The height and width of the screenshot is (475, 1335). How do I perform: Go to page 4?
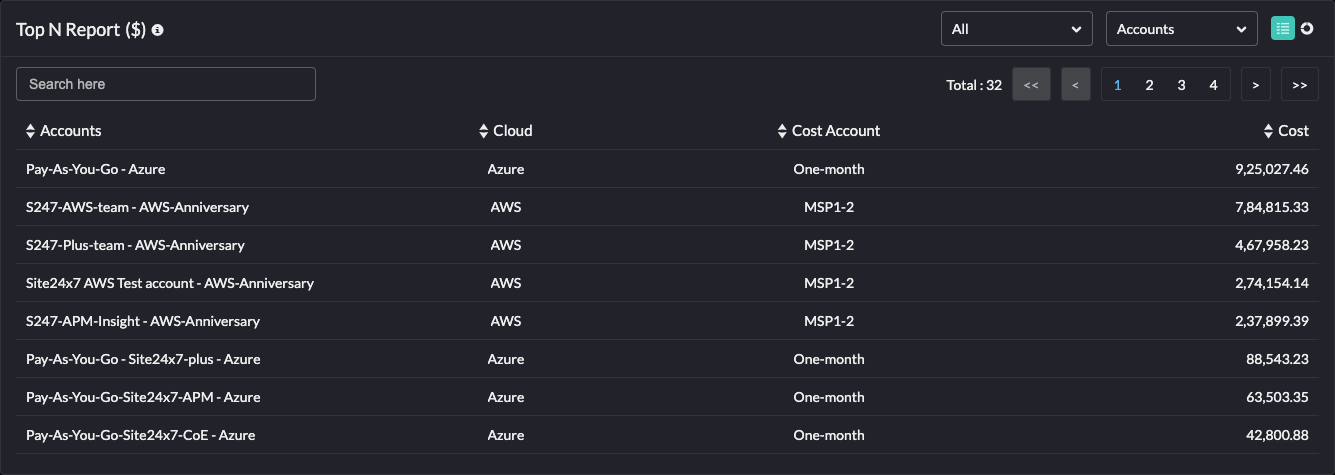[x=1213, y=85]
